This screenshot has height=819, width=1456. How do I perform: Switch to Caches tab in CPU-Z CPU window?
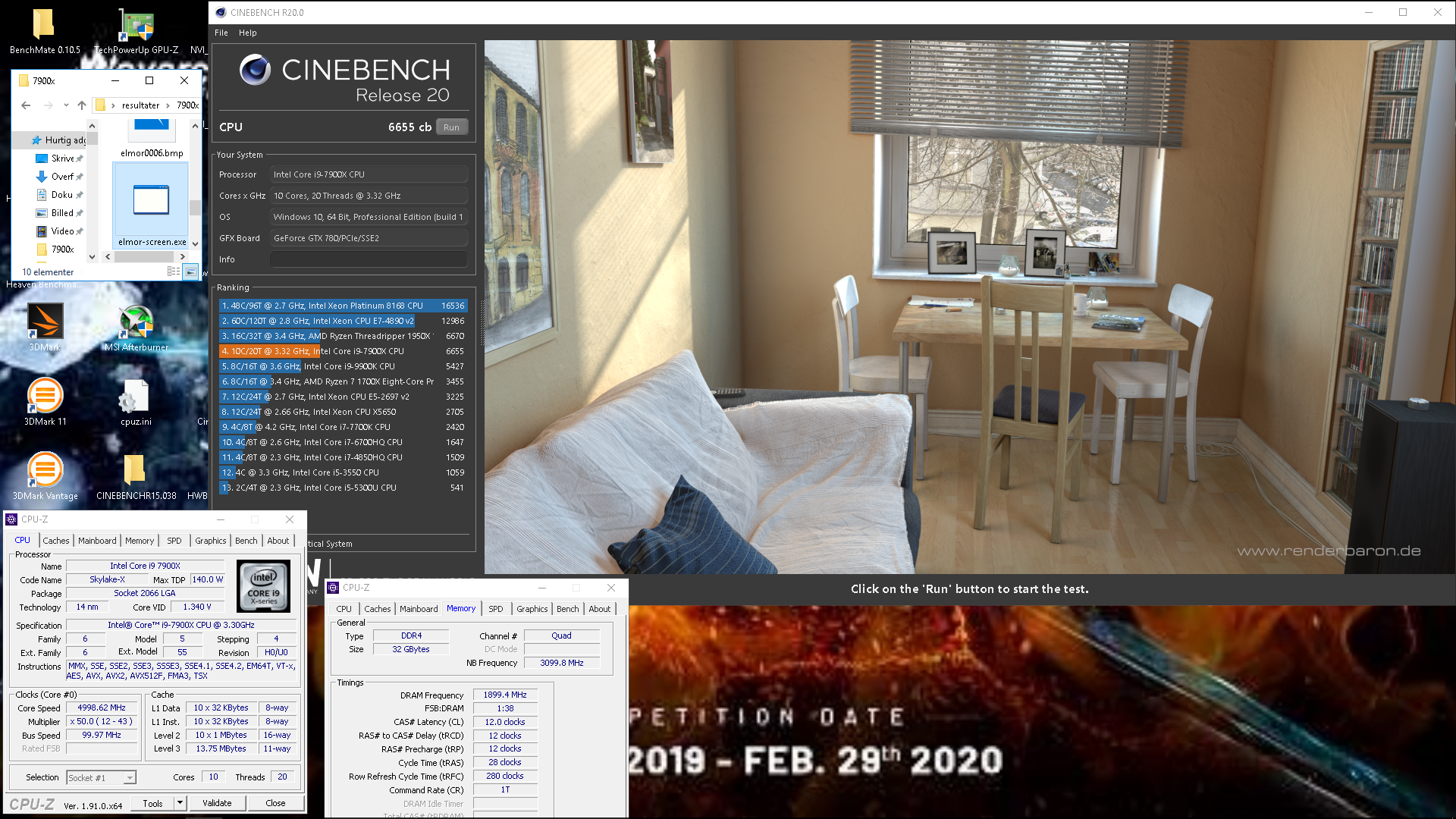(56, 541)
